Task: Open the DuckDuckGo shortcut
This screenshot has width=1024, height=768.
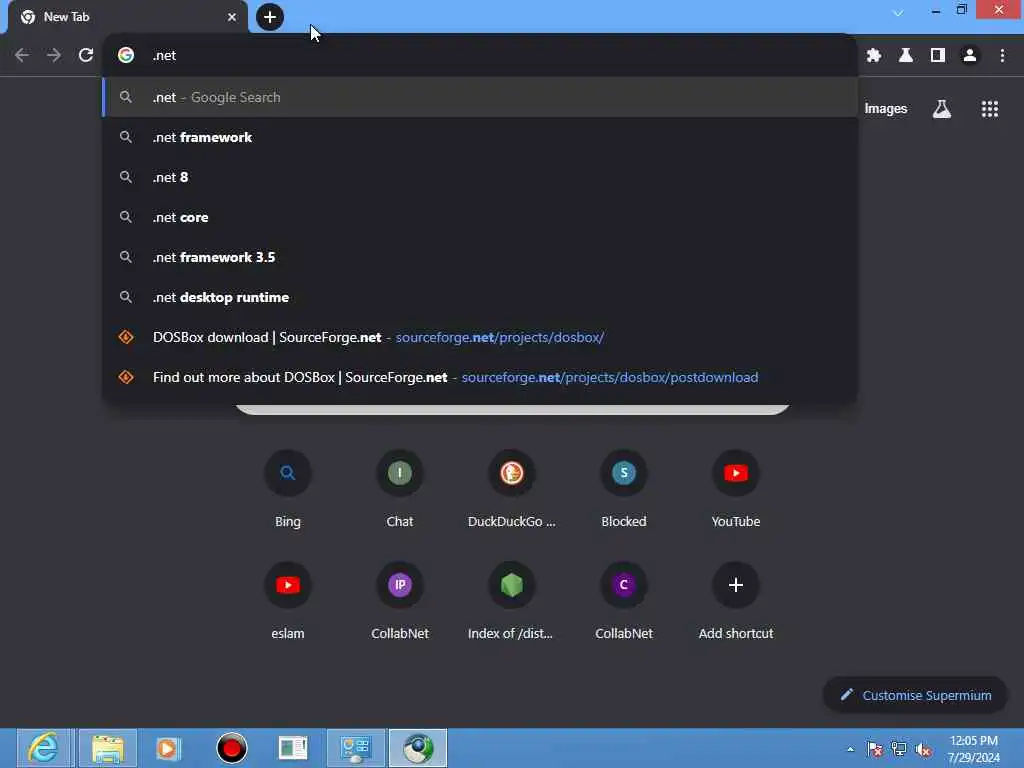Action: point(511,489)
